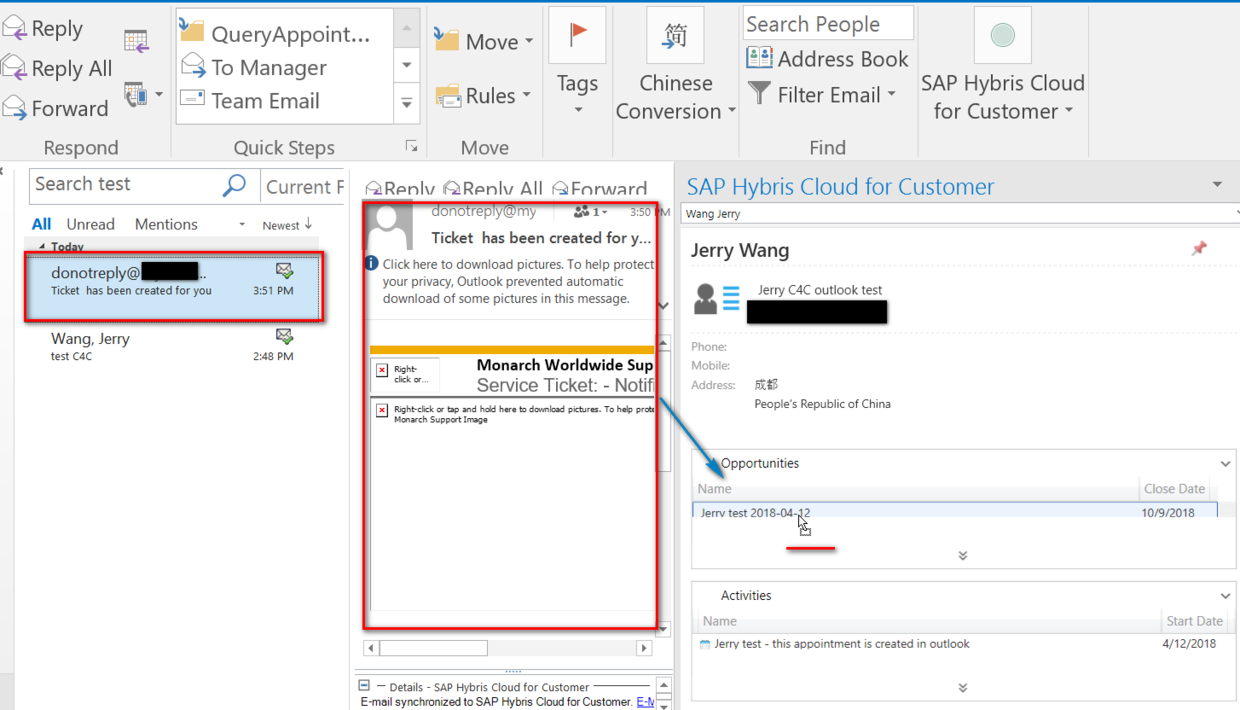Select the To Manager quick step
This screenshot has width=1240, height=710.
254,67
